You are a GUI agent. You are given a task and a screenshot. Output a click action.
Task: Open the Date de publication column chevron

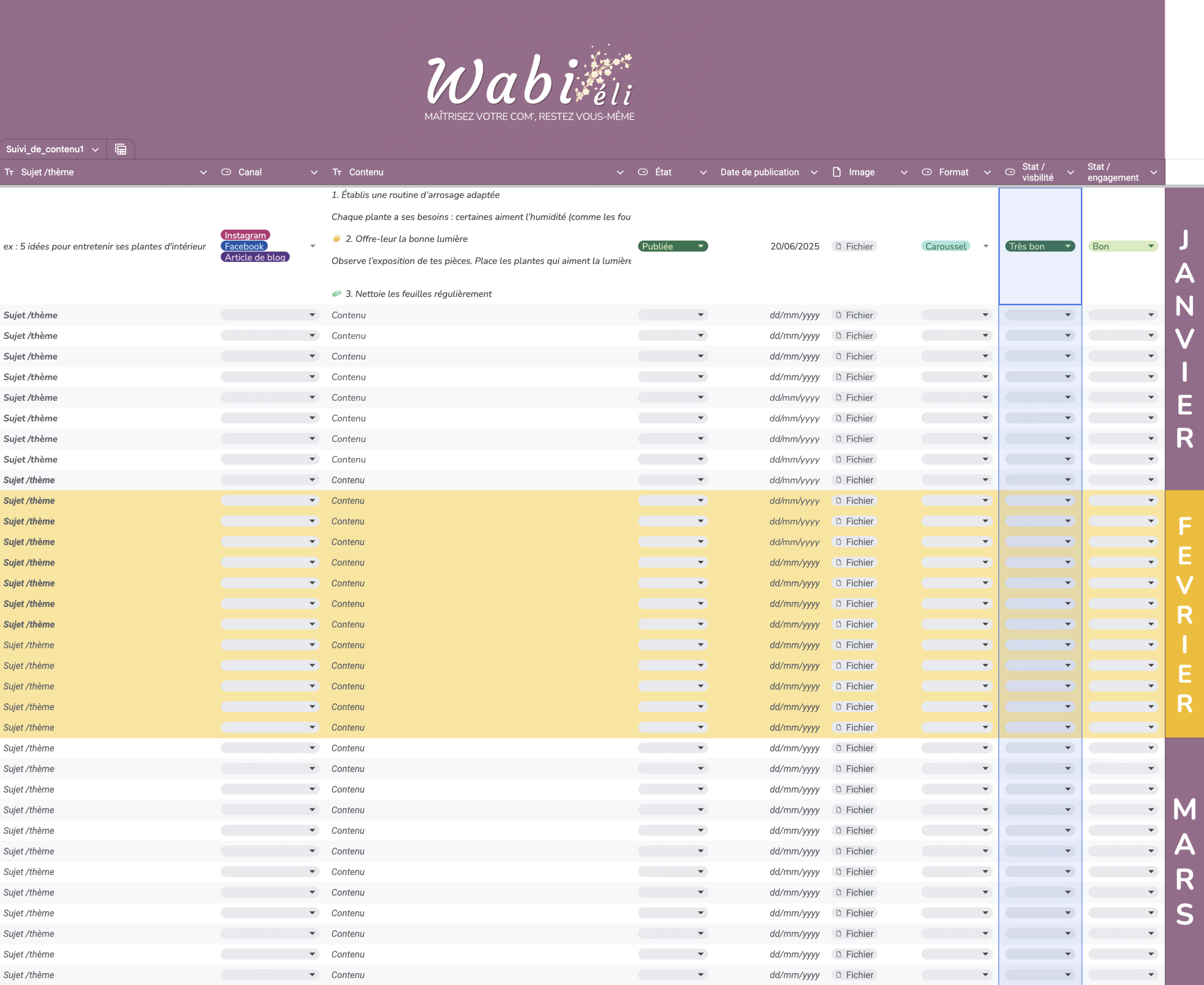814,173
